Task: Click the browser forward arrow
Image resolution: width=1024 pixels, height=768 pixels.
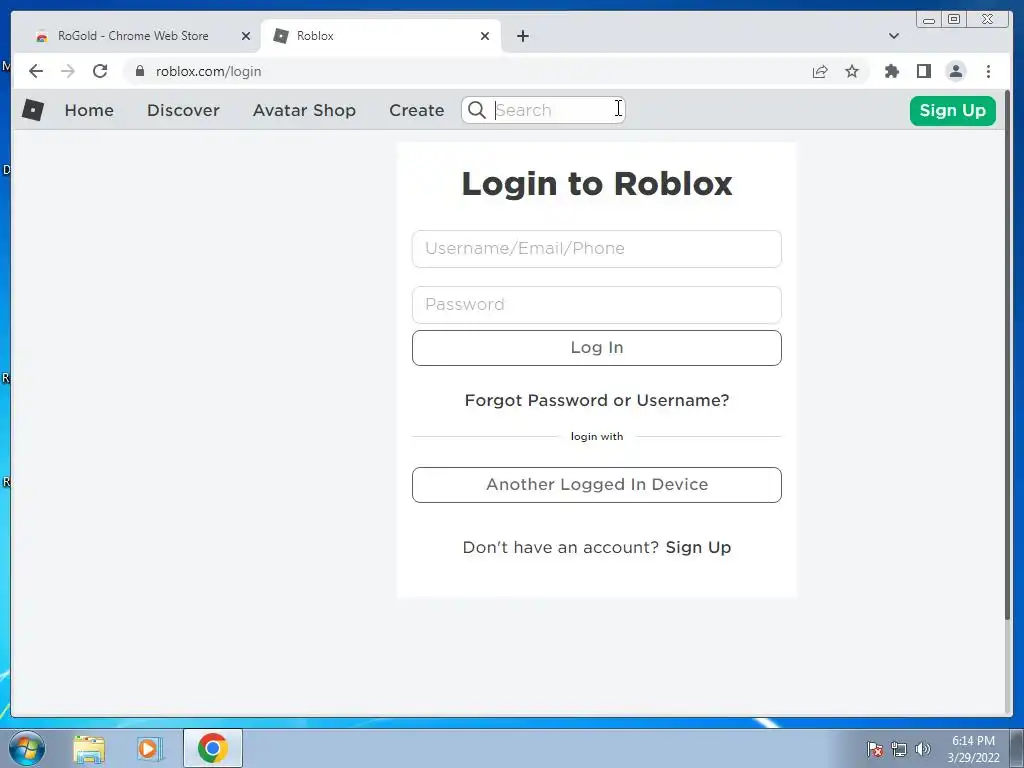Action: [x=68, y=71]
